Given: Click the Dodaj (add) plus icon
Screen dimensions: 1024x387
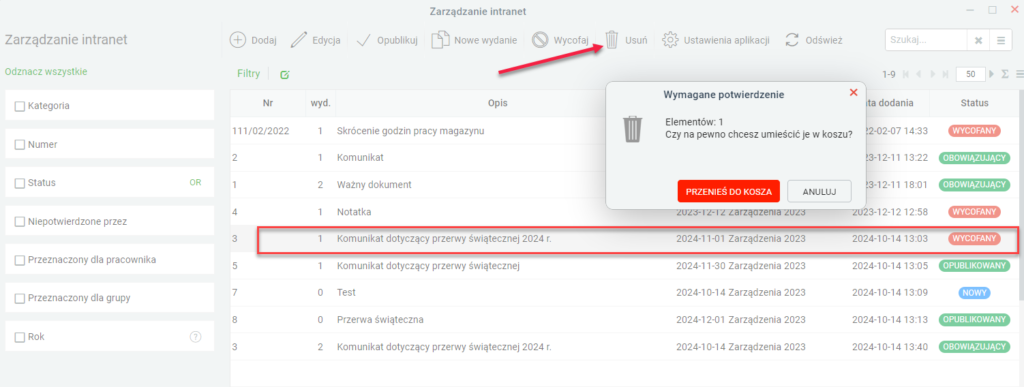Looking at the screenshot, I should coord(238,40).
